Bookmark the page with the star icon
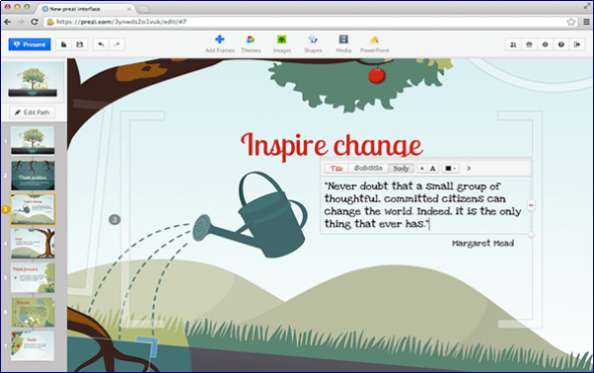This screenshot has width=594, height=373. pyautogui.click(x=571, y=22)
